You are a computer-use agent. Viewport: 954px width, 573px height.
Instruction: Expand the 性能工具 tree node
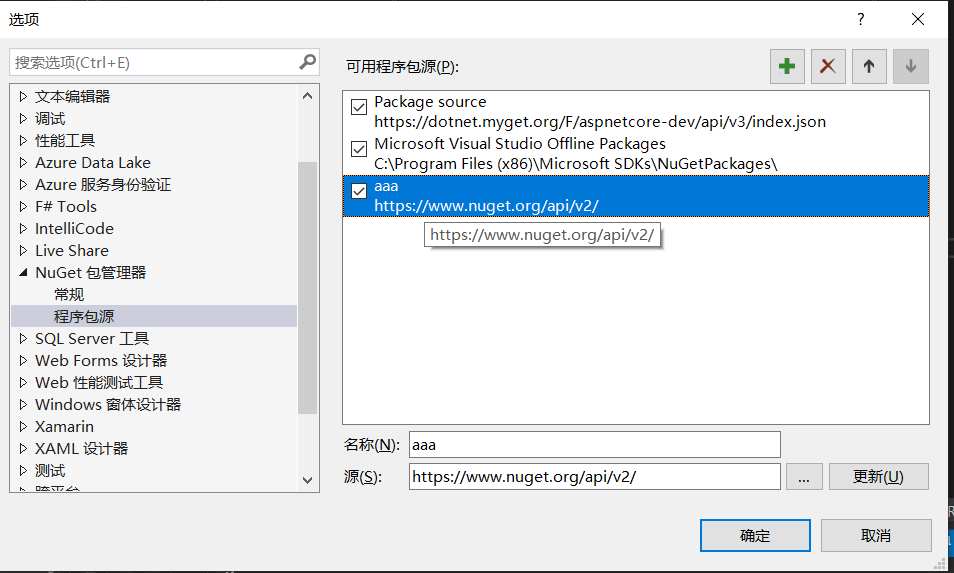[23, 141]
